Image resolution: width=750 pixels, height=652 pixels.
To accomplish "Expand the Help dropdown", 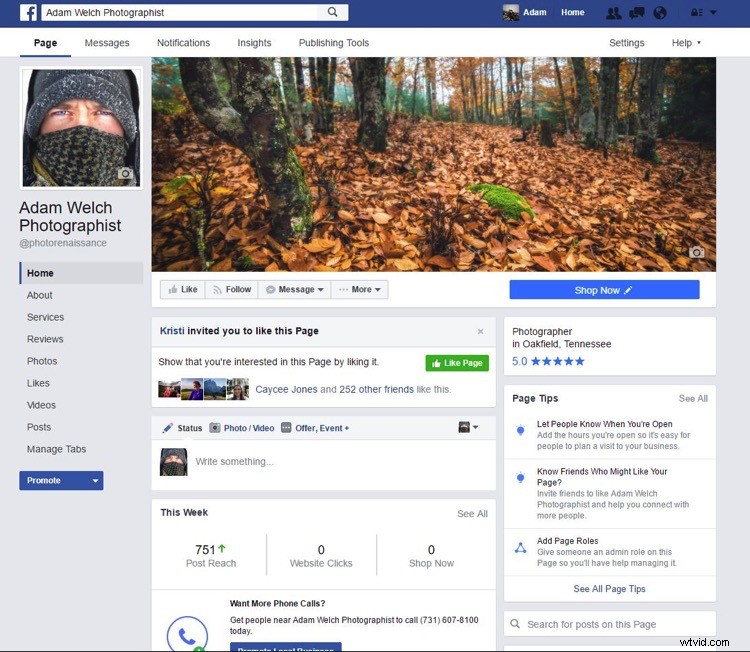I will pyautogui.click(x=686, y=43).
